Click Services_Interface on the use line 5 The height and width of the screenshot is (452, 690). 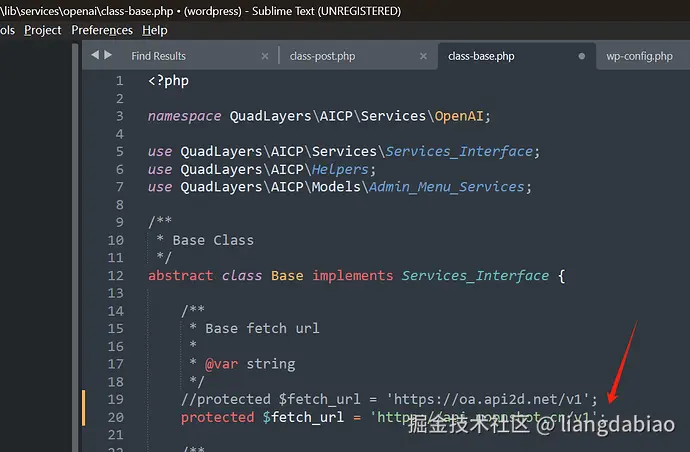coord(459,152)
